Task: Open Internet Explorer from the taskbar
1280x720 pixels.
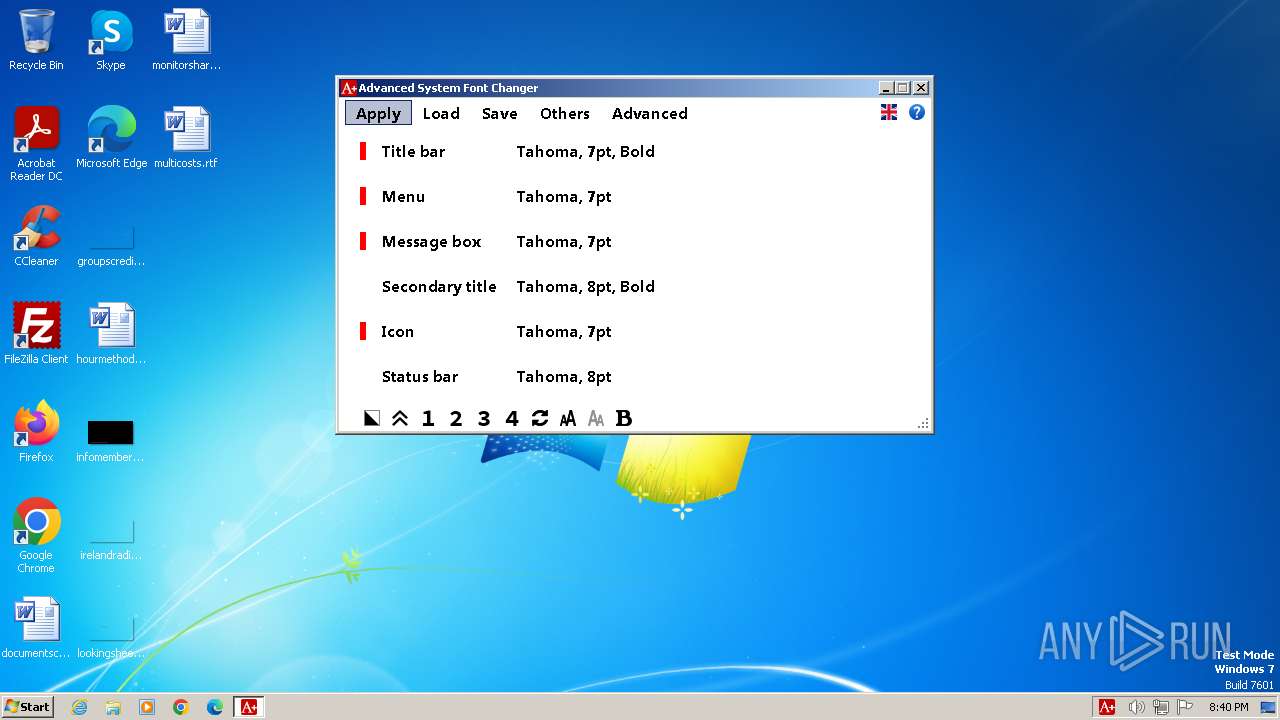Action: pos(79,707)
